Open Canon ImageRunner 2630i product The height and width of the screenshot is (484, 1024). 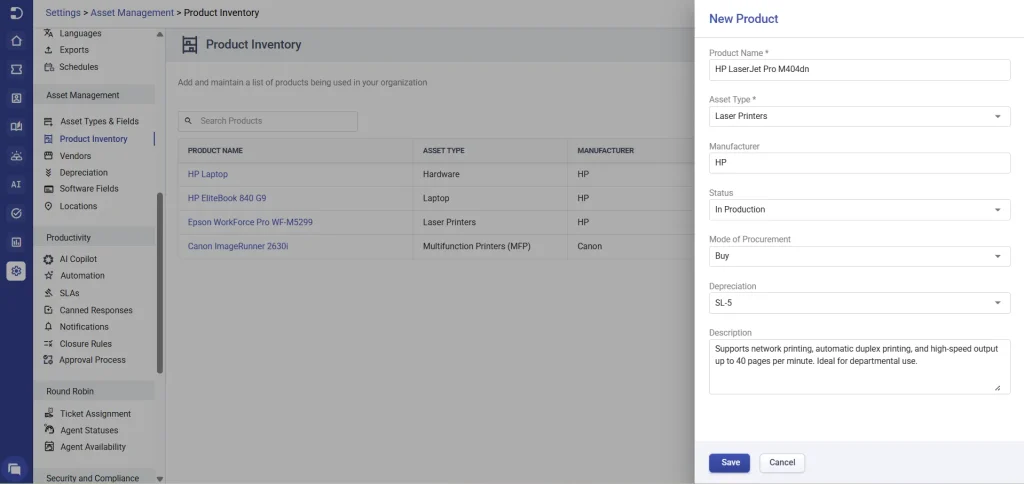point(238,246)
